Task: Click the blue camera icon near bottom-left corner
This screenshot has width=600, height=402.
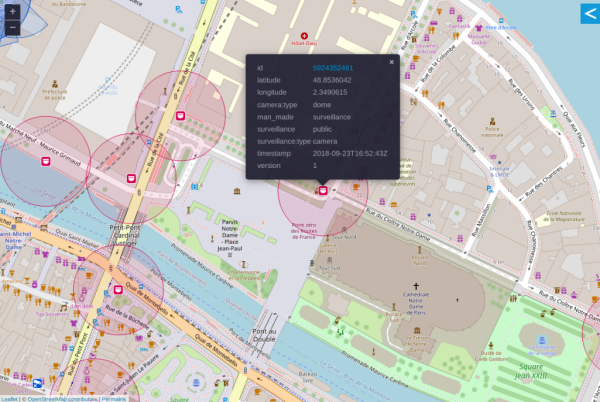Action: [x=38, y=383]
